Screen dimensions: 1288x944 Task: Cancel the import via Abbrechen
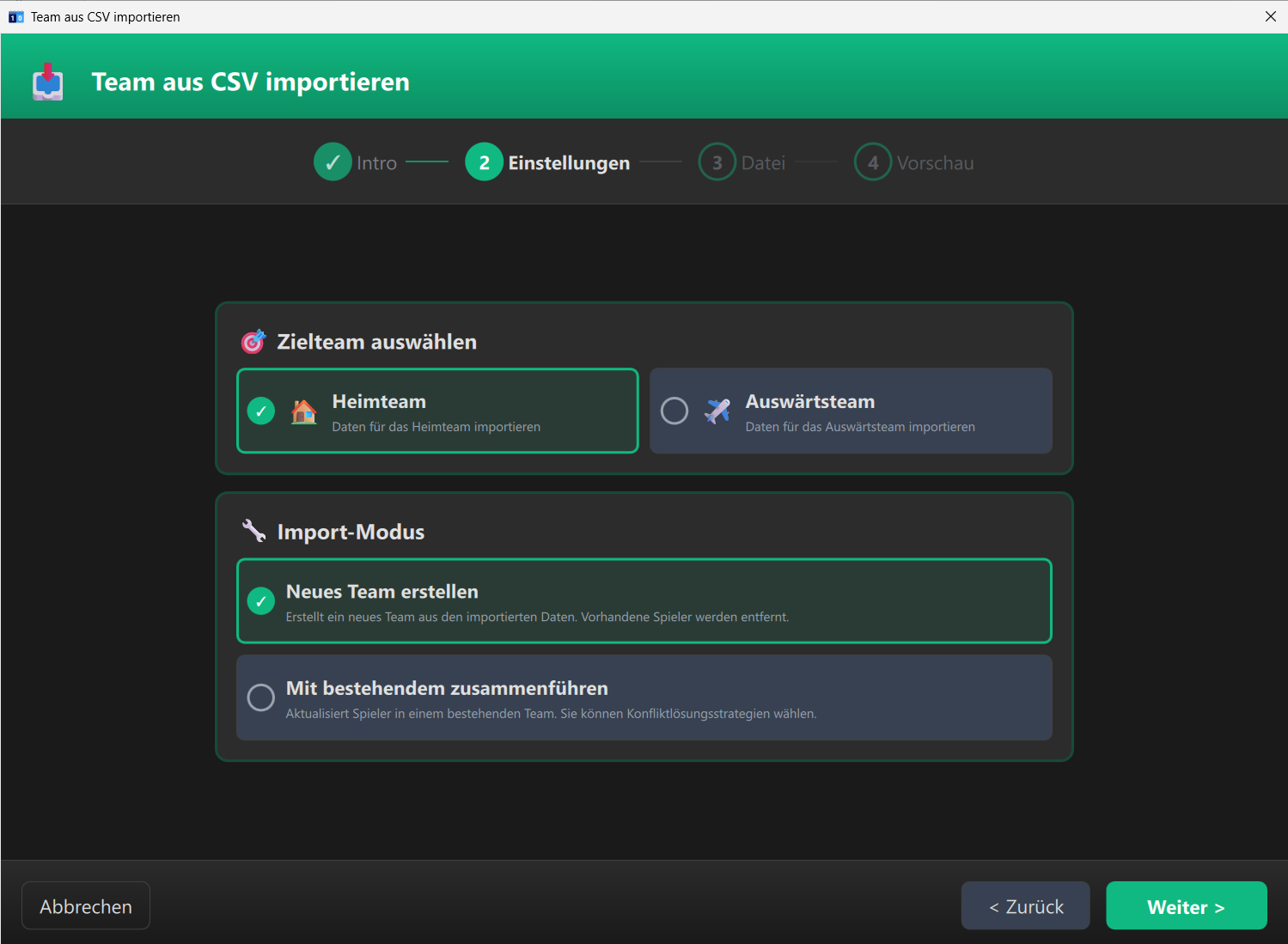coord(85,905)
